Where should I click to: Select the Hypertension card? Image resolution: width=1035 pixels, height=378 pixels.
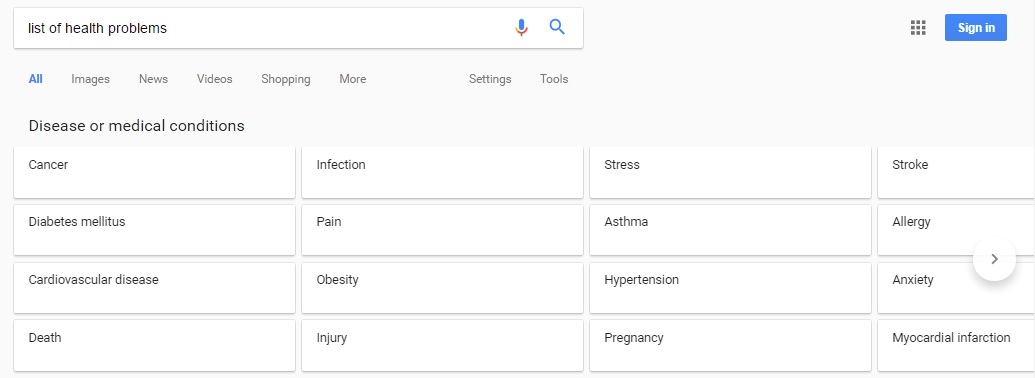coord(730,288)
